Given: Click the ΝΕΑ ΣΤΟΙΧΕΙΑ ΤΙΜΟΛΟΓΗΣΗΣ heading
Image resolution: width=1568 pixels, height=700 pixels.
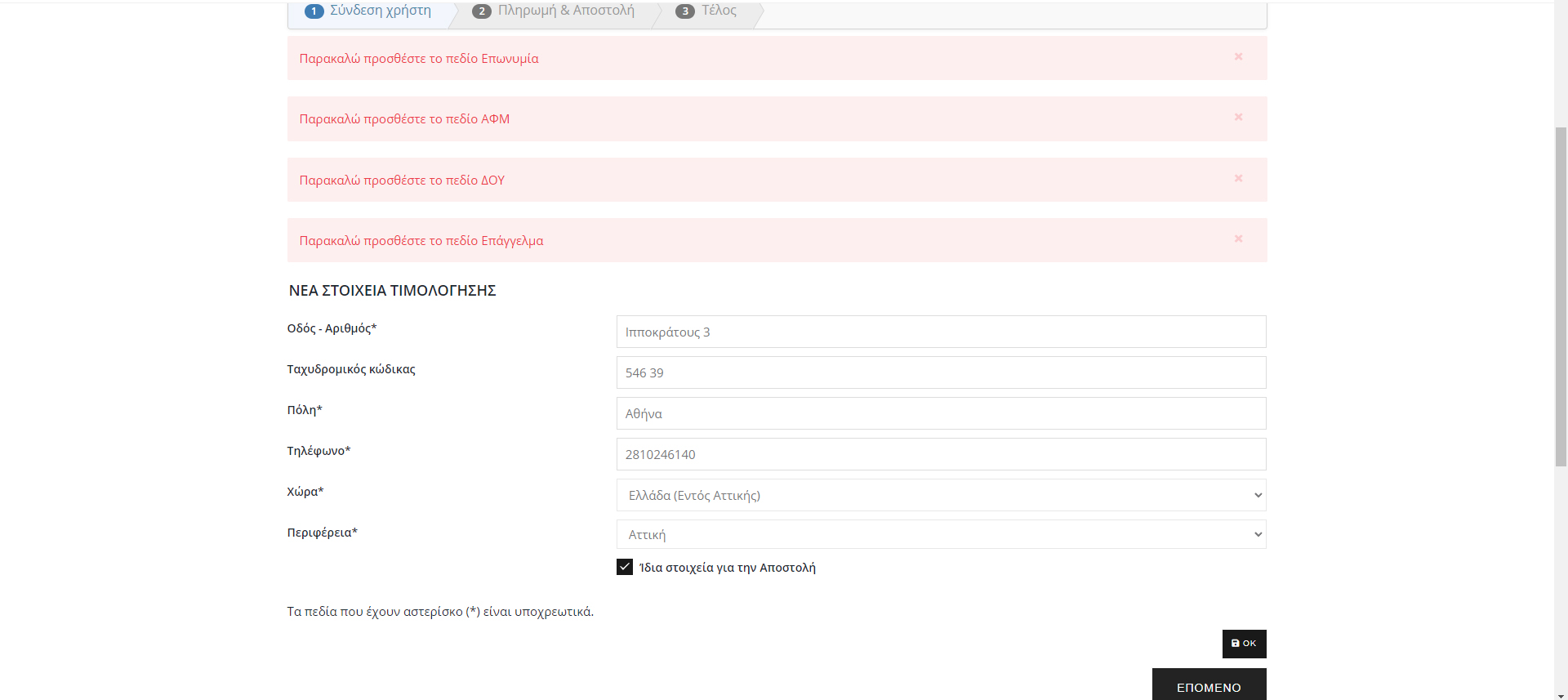Looking at the screenshot, I should point(392,291).
